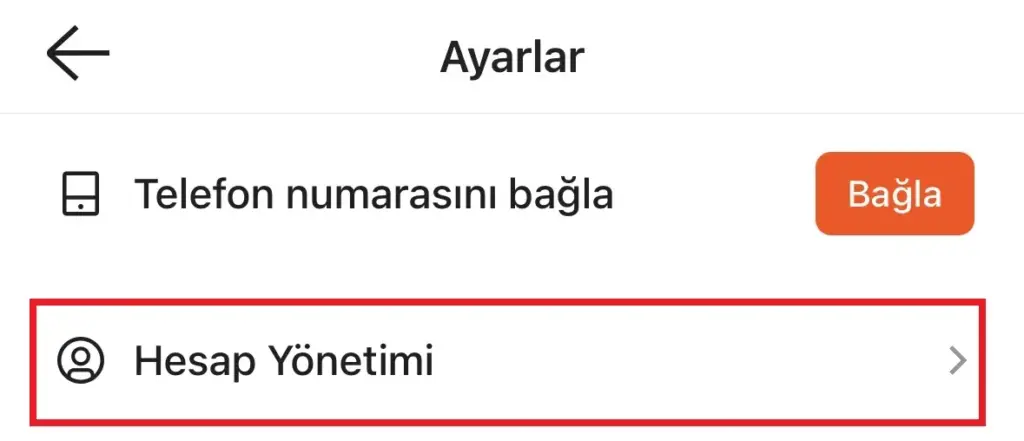
Task: Connect phone number using Bağla
Action: click(x=894, y=194)
